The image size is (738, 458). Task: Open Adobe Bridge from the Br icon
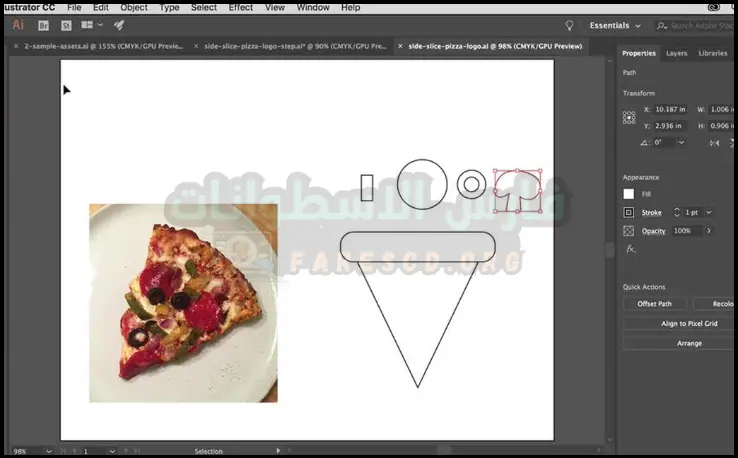click(x=43, y=25)
